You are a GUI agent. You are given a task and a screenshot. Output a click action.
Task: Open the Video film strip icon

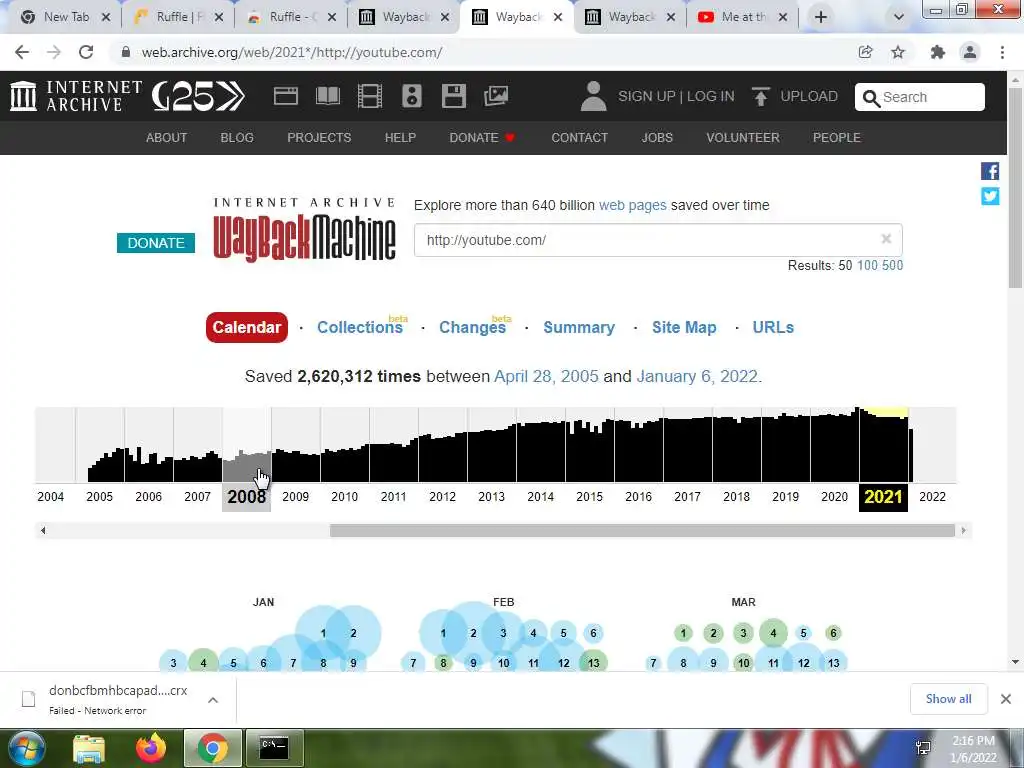[370, 96]
